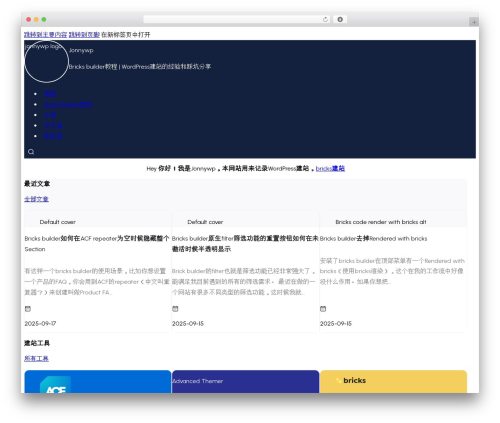Open article about removing Rendered with bricks
Screen dimensions: 500x423
click(373, 239)
